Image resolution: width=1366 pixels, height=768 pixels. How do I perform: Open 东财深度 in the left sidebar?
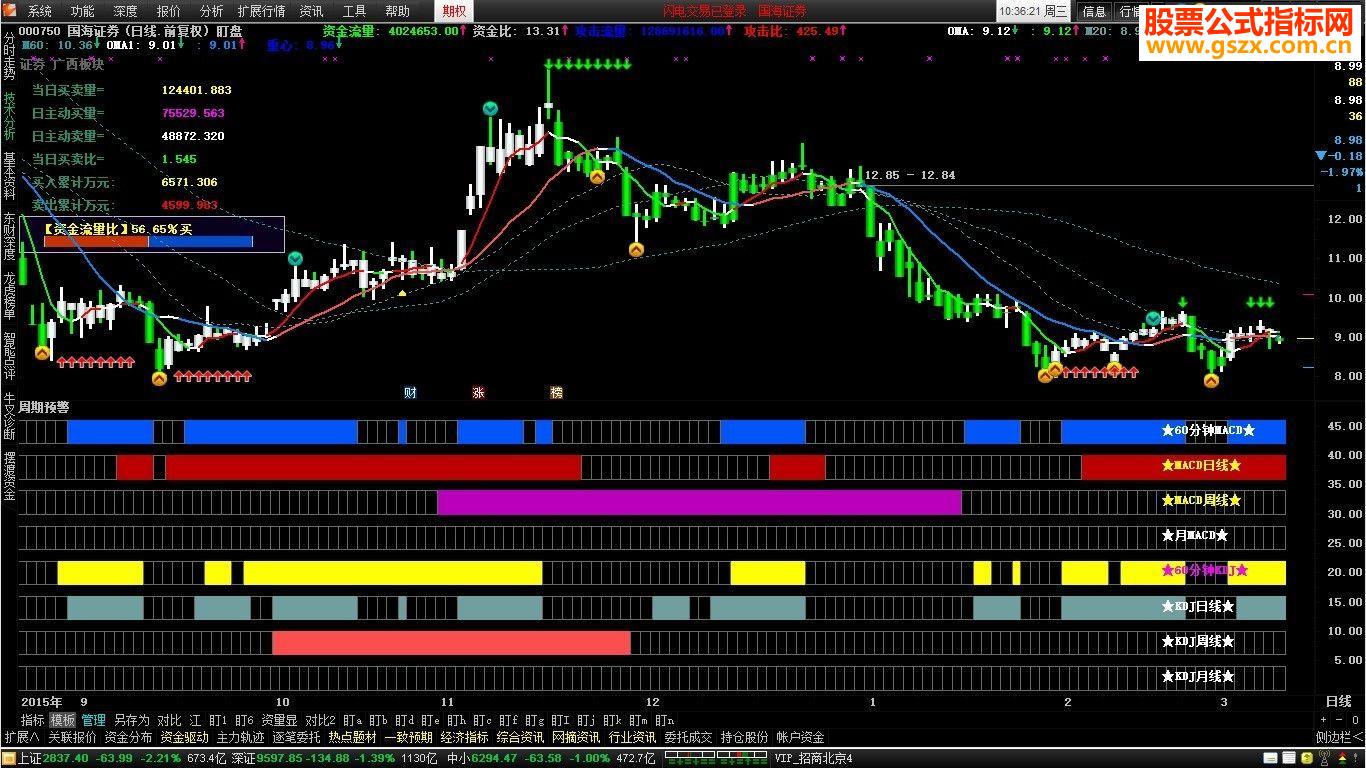coord(9,236)
